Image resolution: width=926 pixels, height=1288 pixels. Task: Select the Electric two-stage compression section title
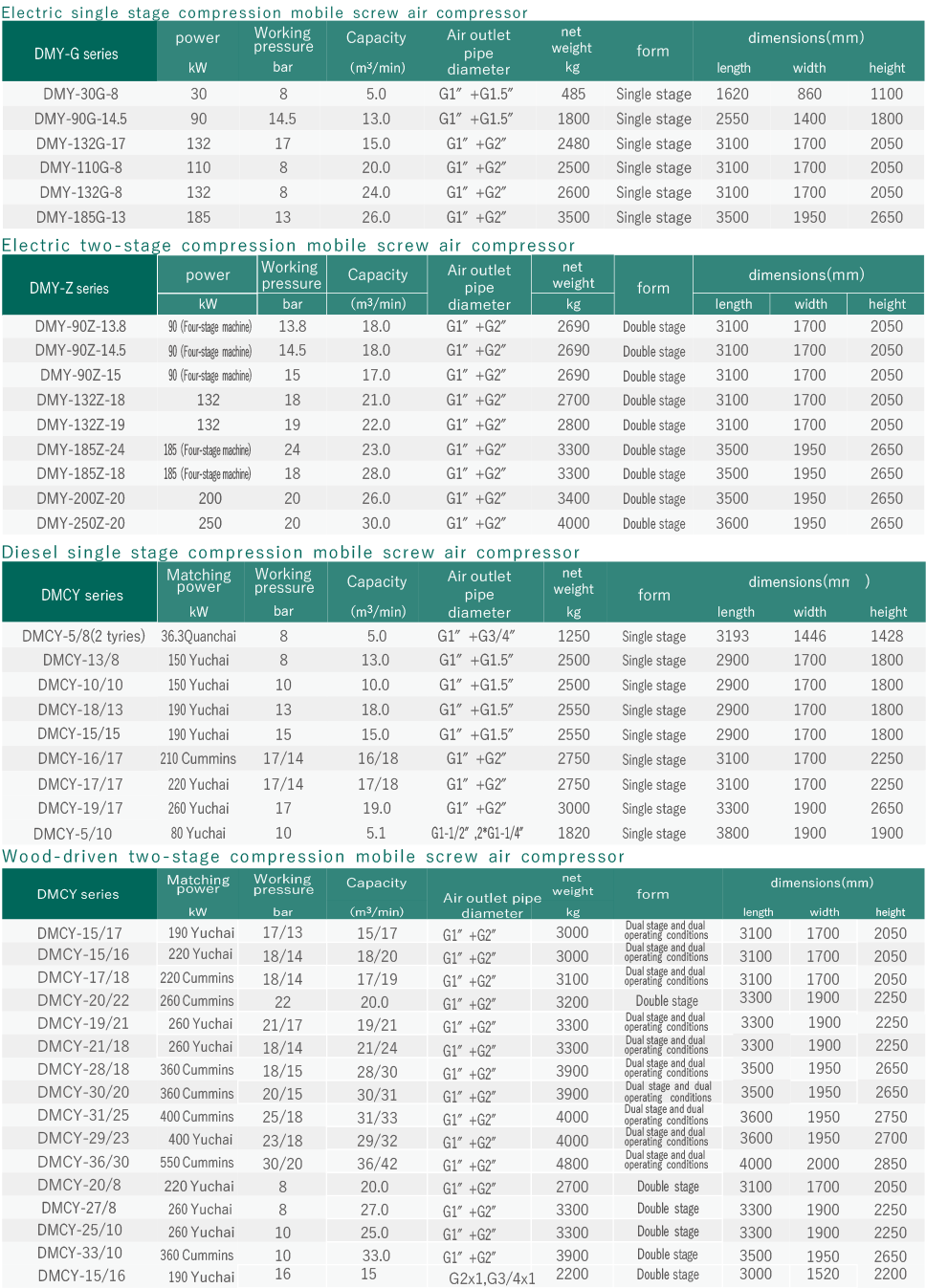coord(289,246)
